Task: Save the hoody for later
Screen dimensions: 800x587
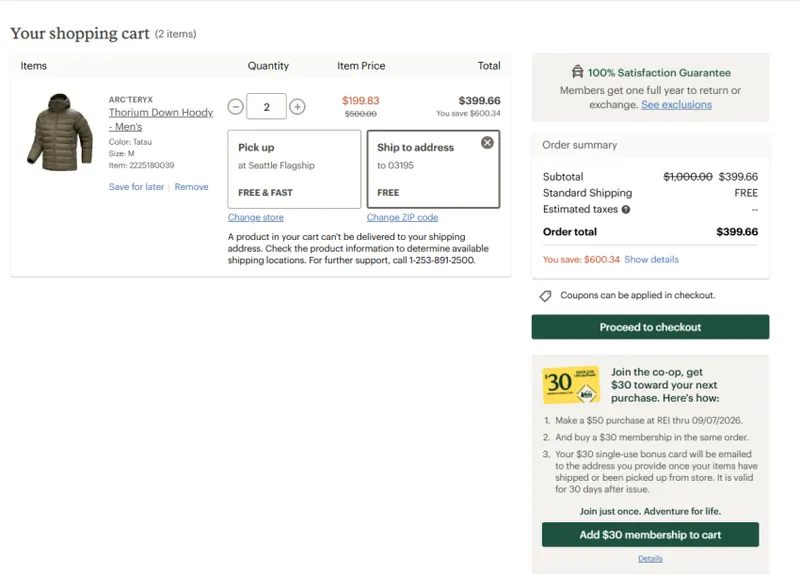Action: coord(136,187)
